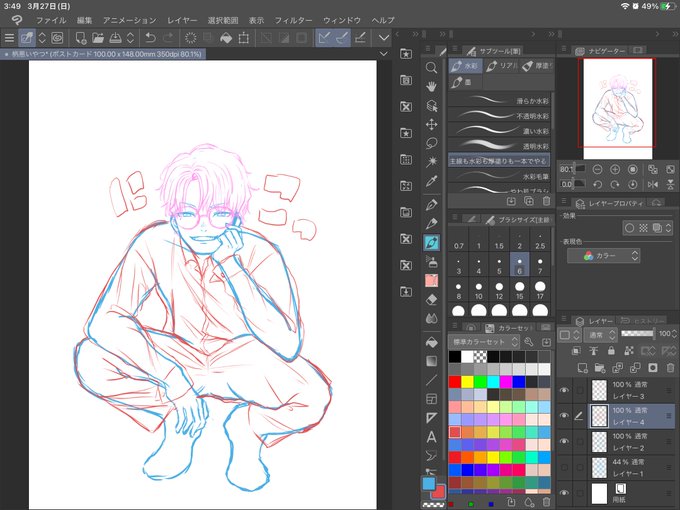
Task: Toggle visibility of paper 用紙 layer
Action: (564, 493)
